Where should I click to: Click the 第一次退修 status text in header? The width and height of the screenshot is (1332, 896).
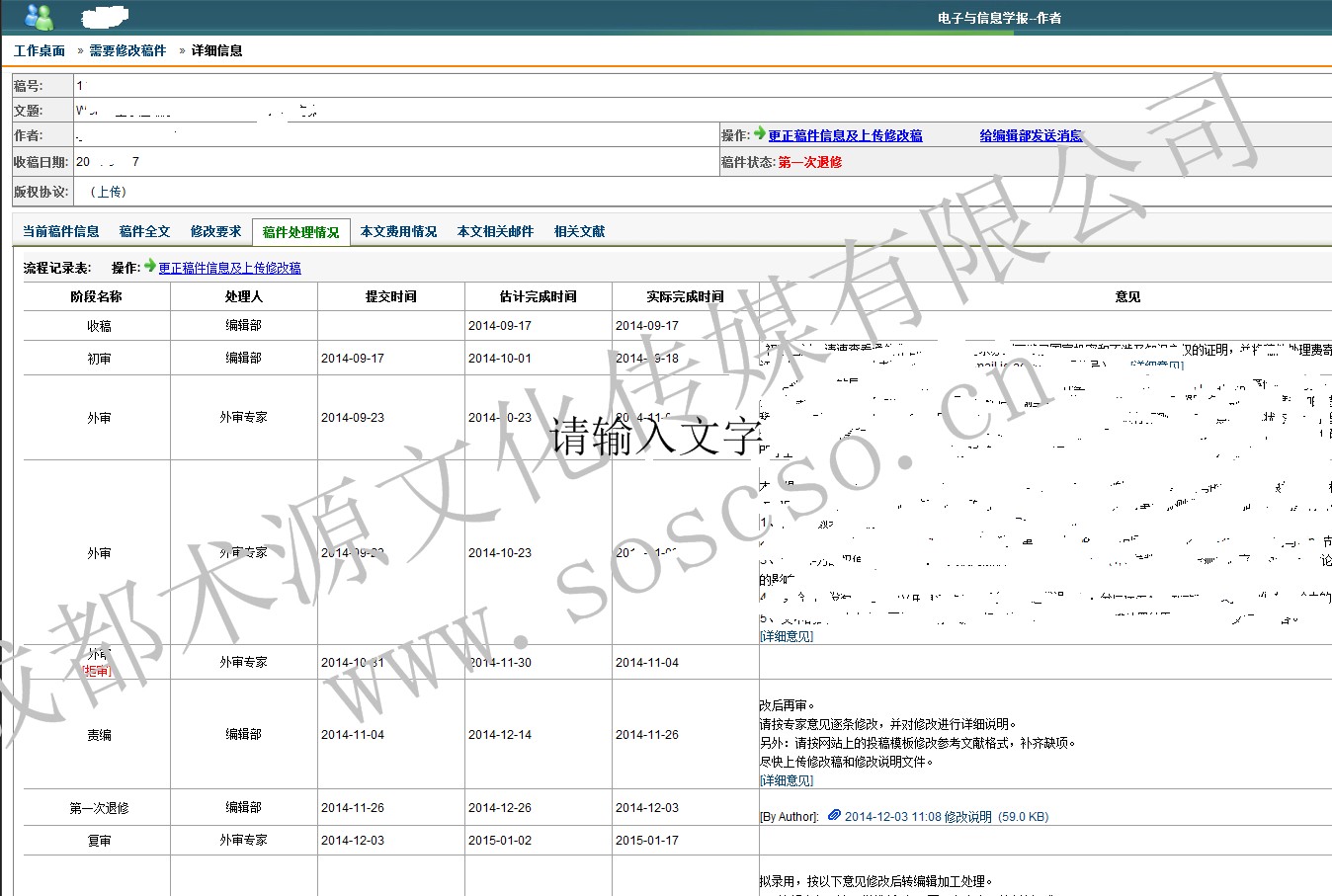[810, 162]
